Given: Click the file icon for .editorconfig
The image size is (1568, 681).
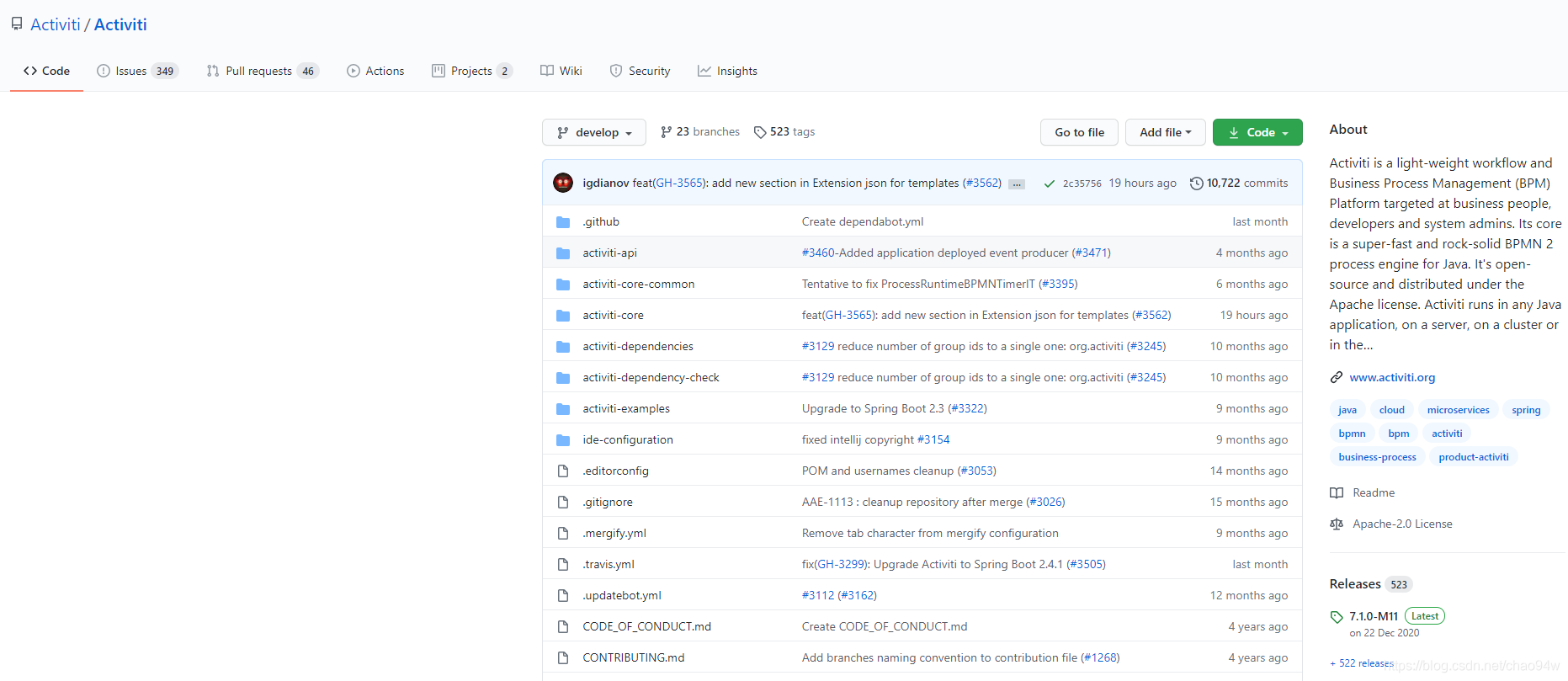Looking at the screenshot, I should pyautogui.click(x=563, y=471).
